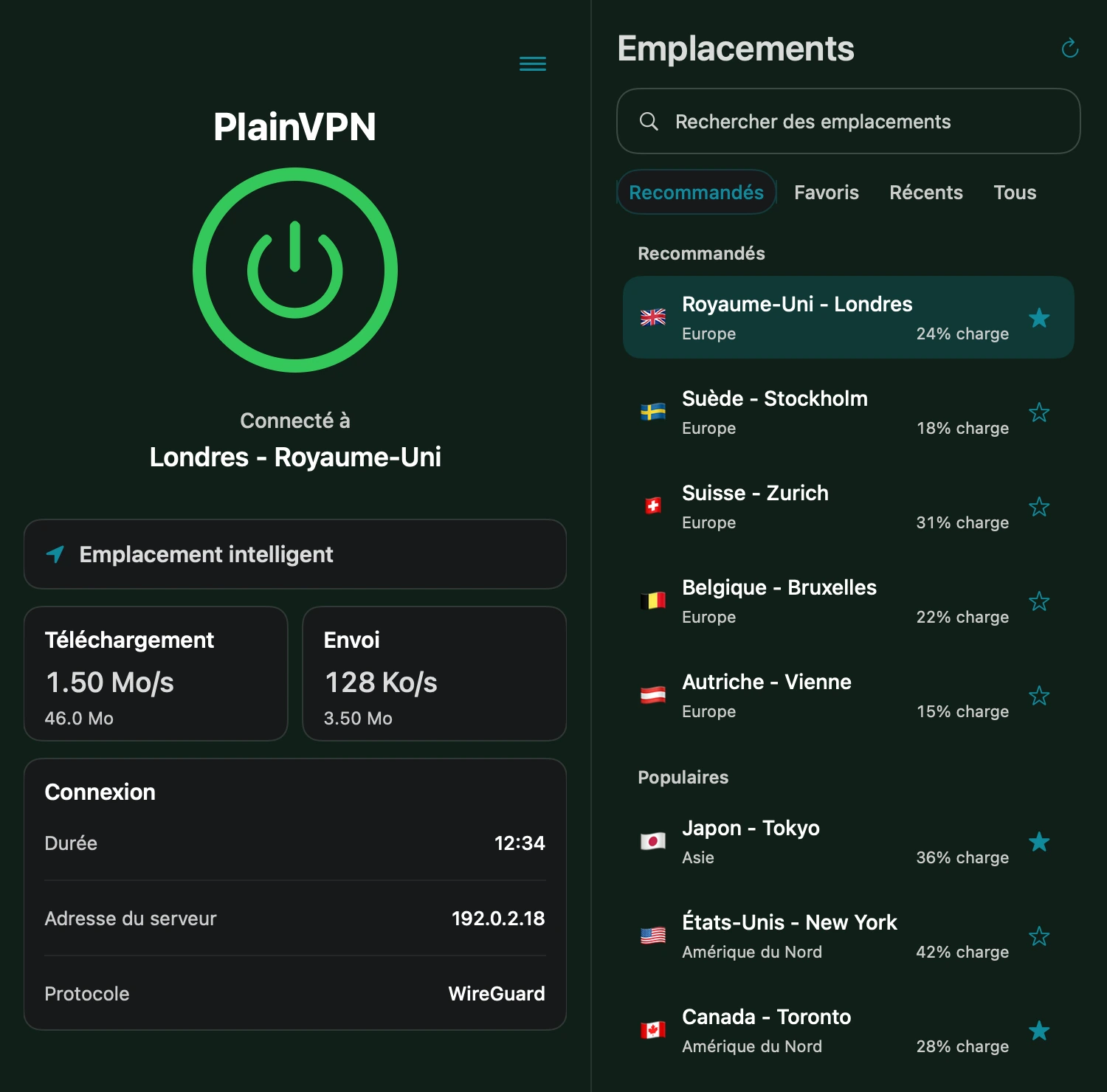Remove Japon - Tokyo from favorites
The width and height of the screenshot is (1107, 1092).
click(x=1039, y=842)
